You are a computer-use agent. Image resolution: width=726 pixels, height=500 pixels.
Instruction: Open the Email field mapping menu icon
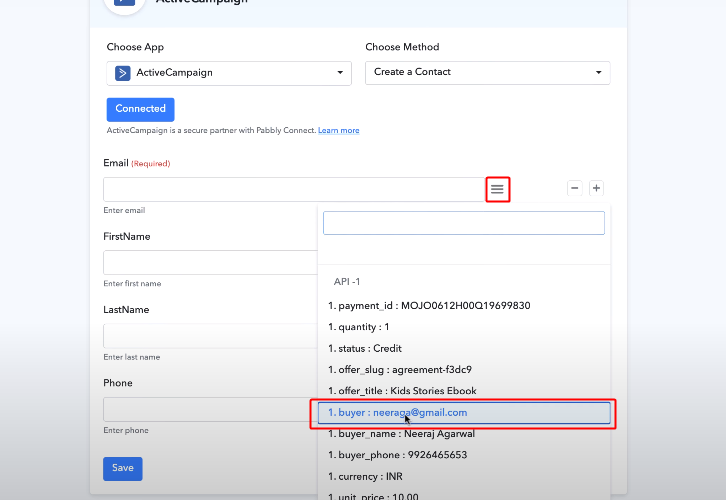pyautogui.click(x=497, y=189)
